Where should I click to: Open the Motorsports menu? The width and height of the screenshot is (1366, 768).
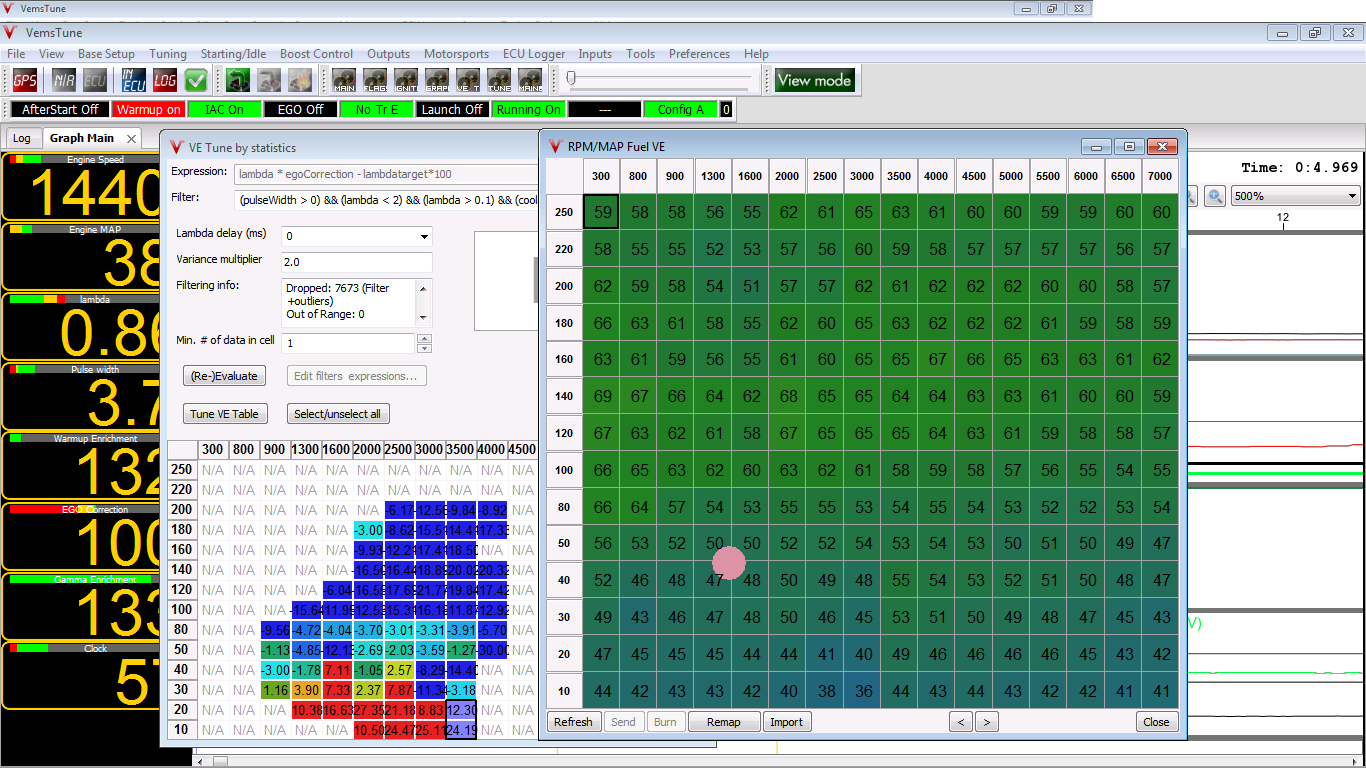click(x=456, y=54)
